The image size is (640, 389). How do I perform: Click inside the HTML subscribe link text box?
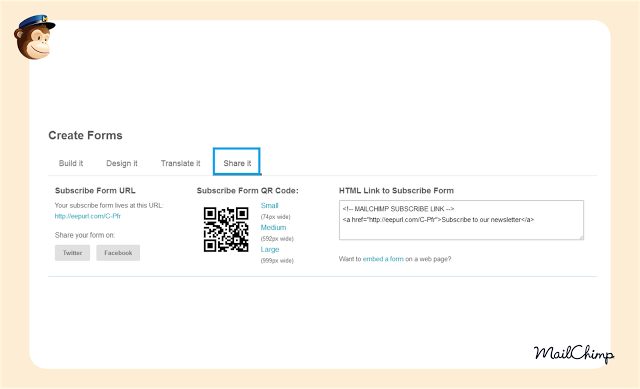(461, 220)
